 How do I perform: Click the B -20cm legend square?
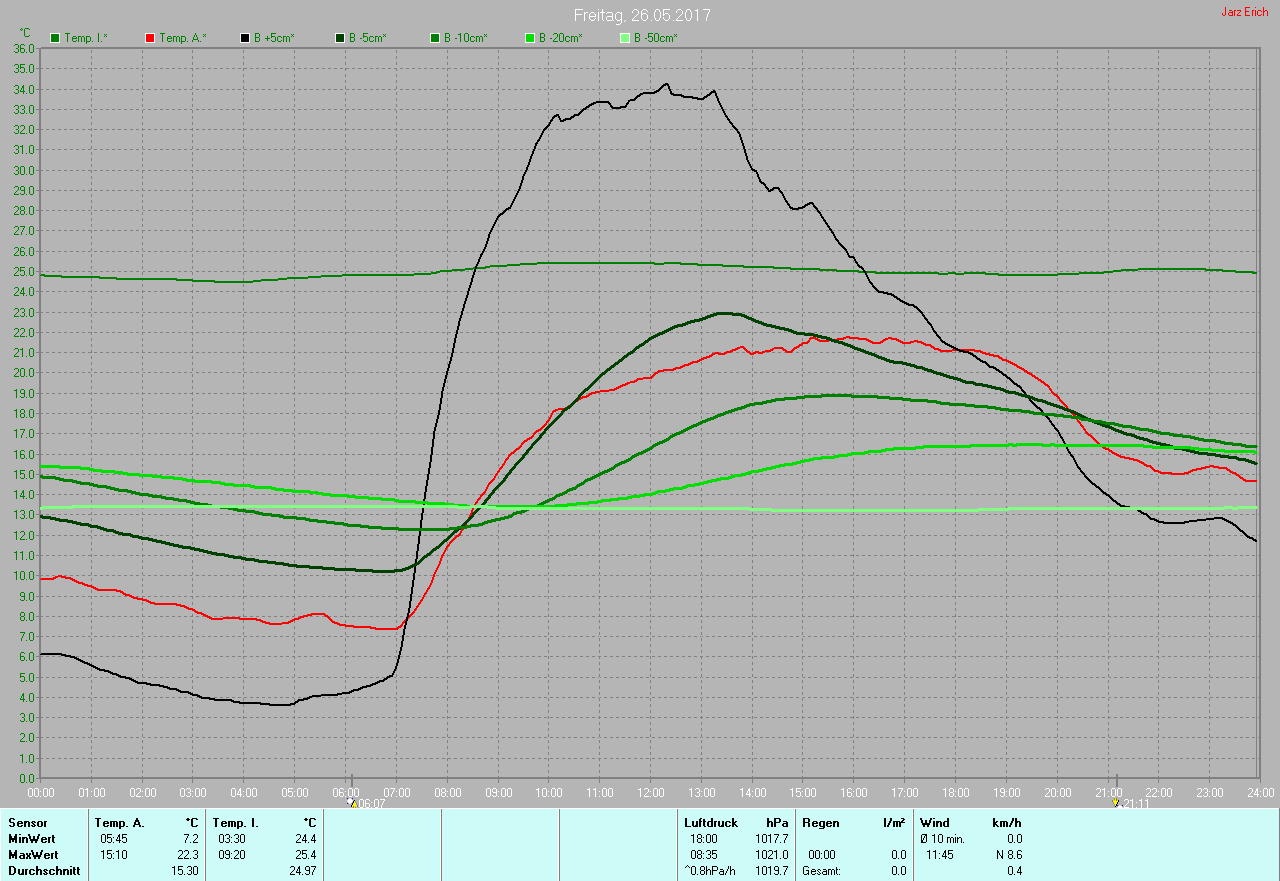tap(530, 38)
